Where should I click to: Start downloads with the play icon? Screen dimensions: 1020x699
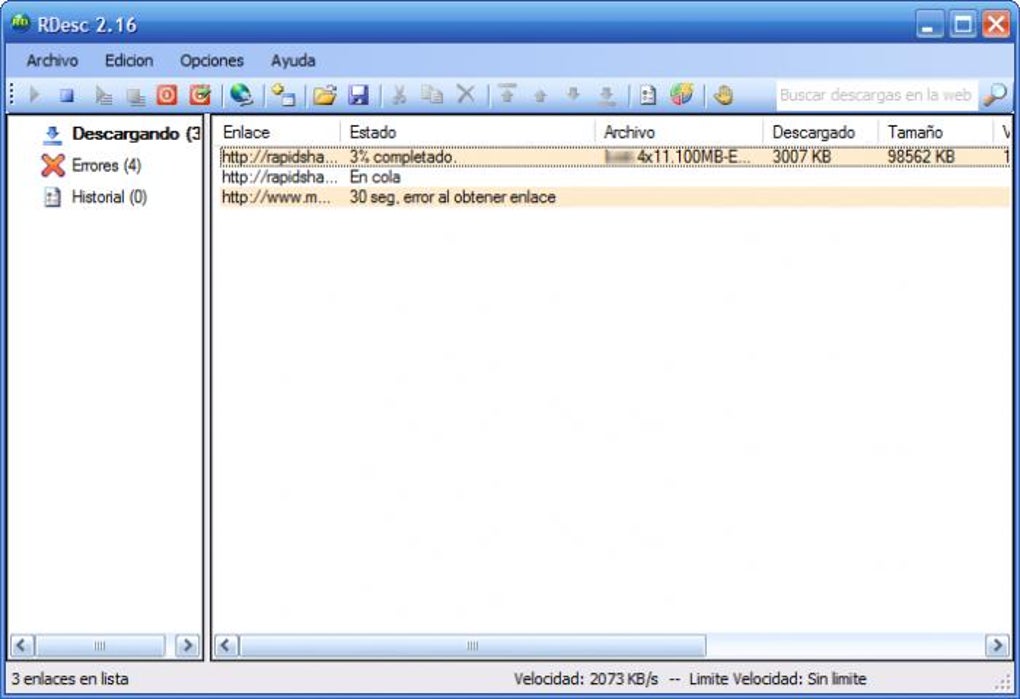34,96
